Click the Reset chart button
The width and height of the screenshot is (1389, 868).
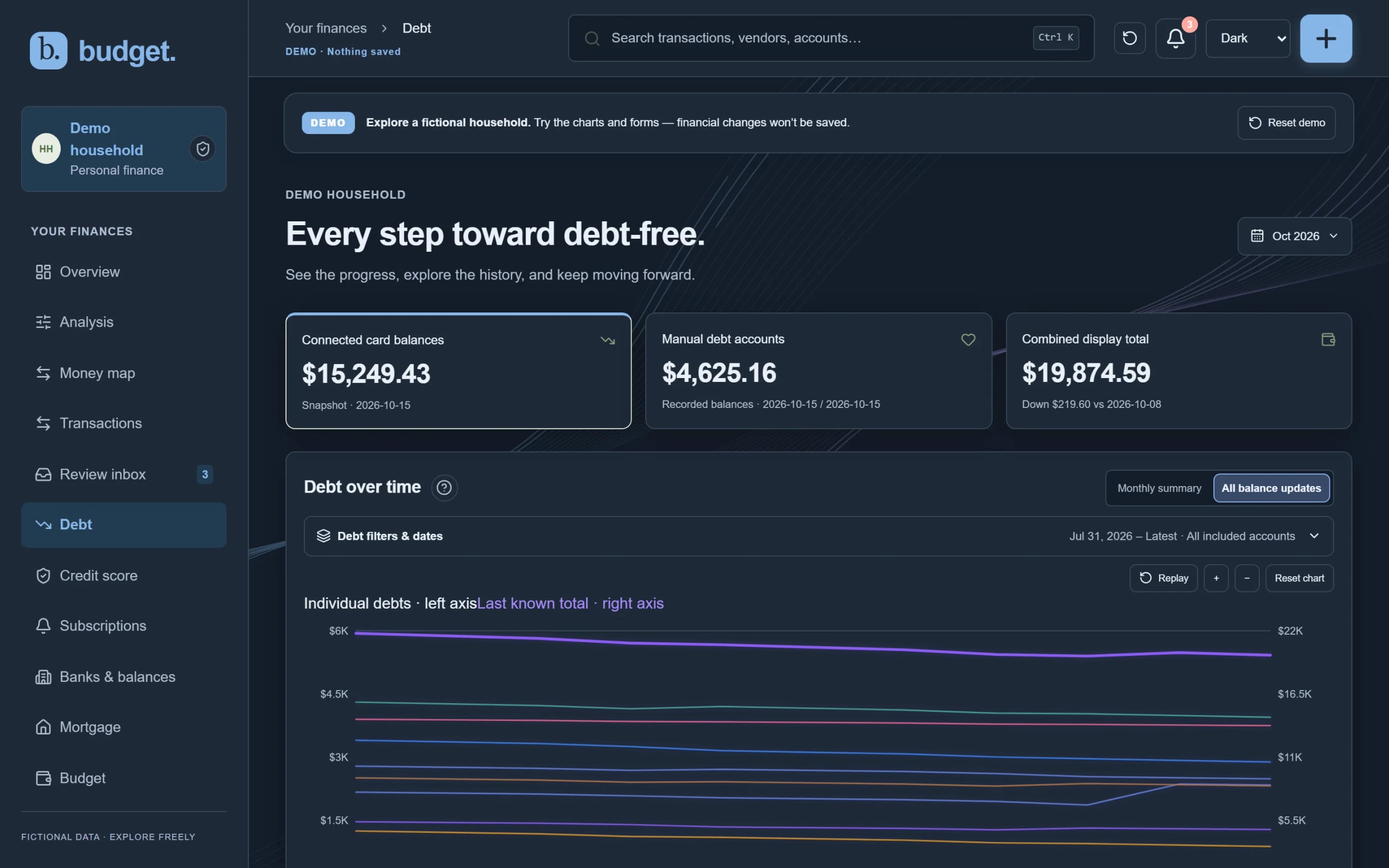click(x=1299, y=578)
